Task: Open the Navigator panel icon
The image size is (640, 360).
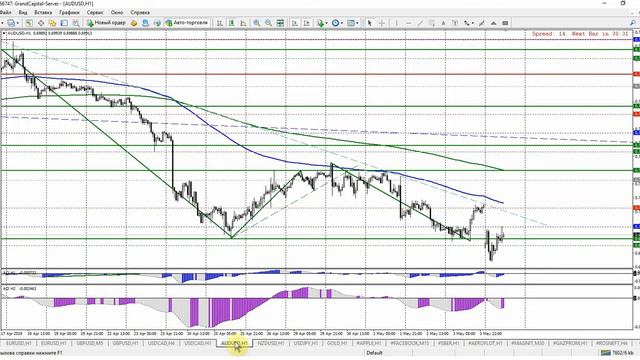Action: (x=52, y=23)
